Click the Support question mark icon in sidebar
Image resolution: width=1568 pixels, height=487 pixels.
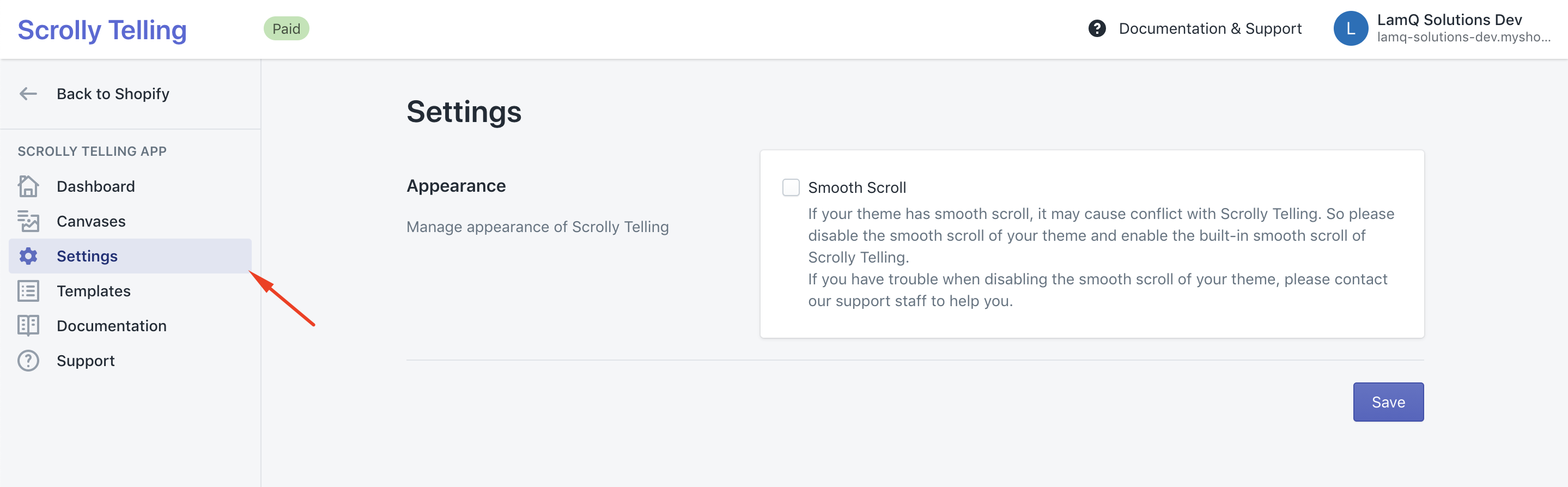(28, 361)
